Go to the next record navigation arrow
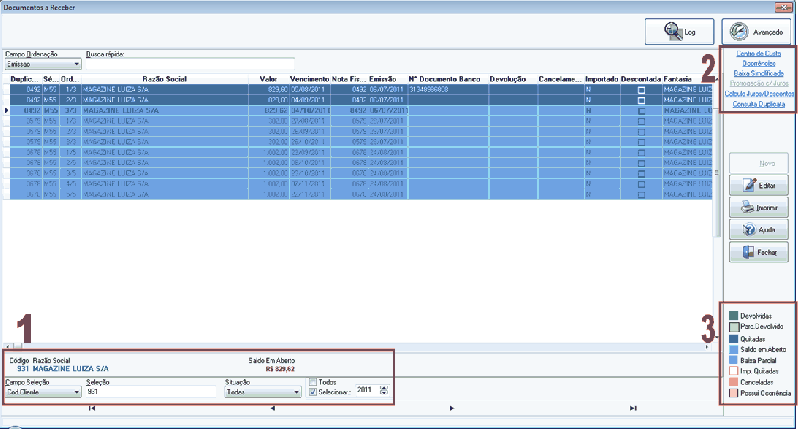The width and height of the screenshot is (800, 430). tap(452, 408)
